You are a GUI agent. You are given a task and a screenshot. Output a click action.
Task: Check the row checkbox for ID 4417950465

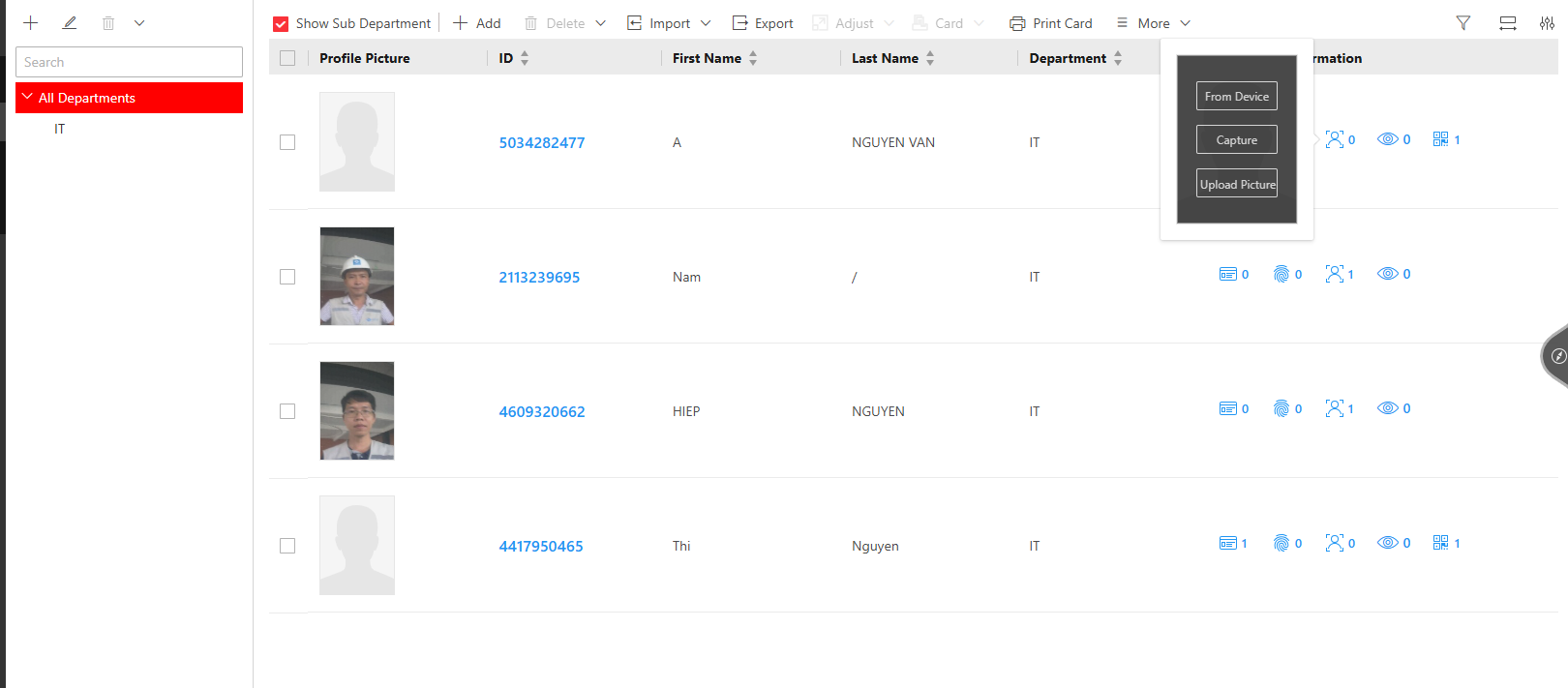click(287, 546)
